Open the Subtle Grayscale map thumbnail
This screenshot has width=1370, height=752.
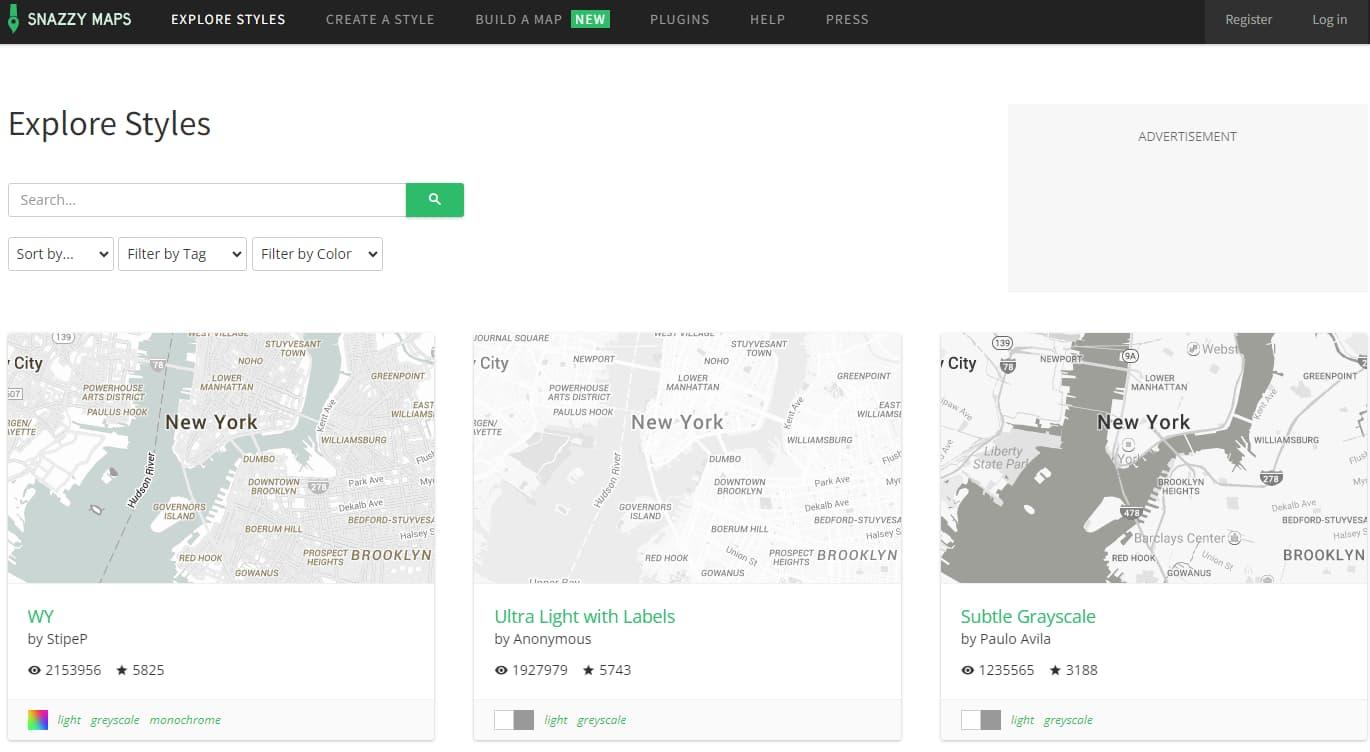coord(1154,458)
